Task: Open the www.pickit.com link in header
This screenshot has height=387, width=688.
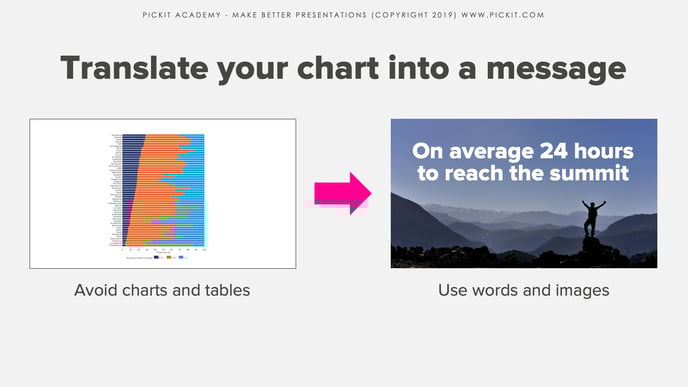Action: tap(503, 15)
